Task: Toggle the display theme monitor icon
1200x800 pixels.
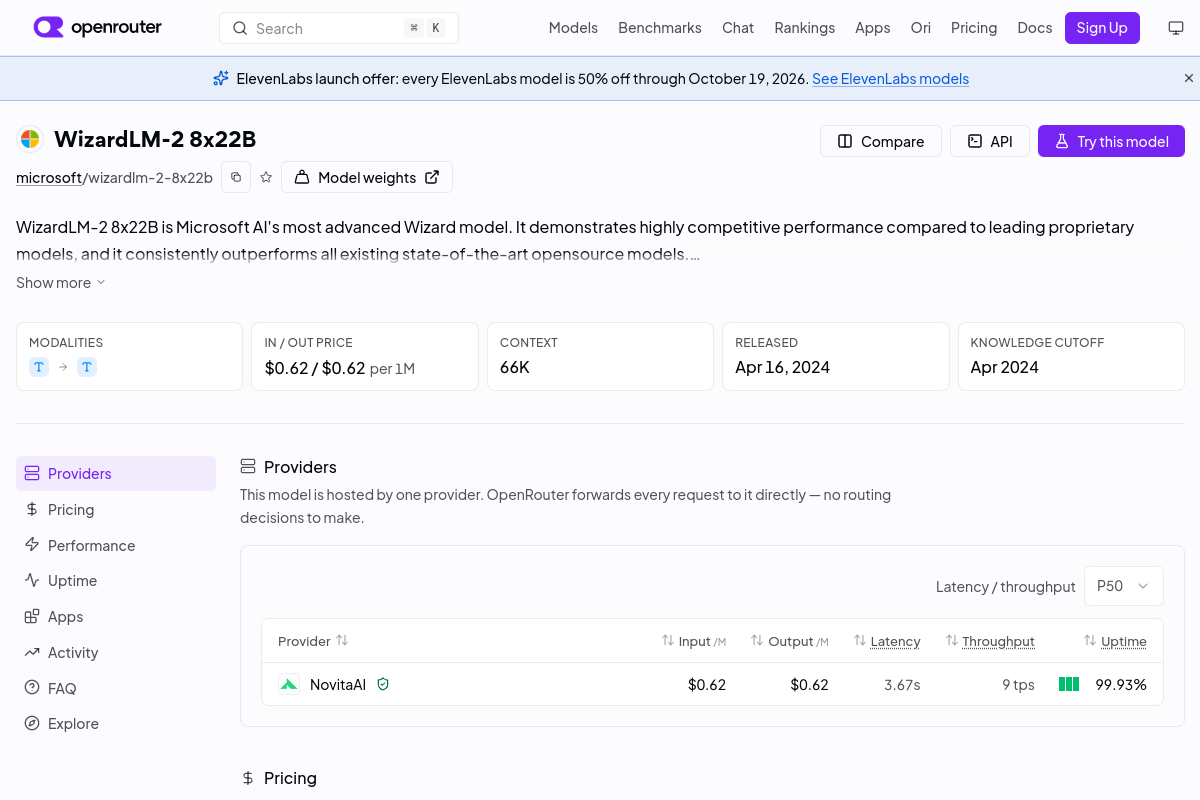Action: 1176,28
